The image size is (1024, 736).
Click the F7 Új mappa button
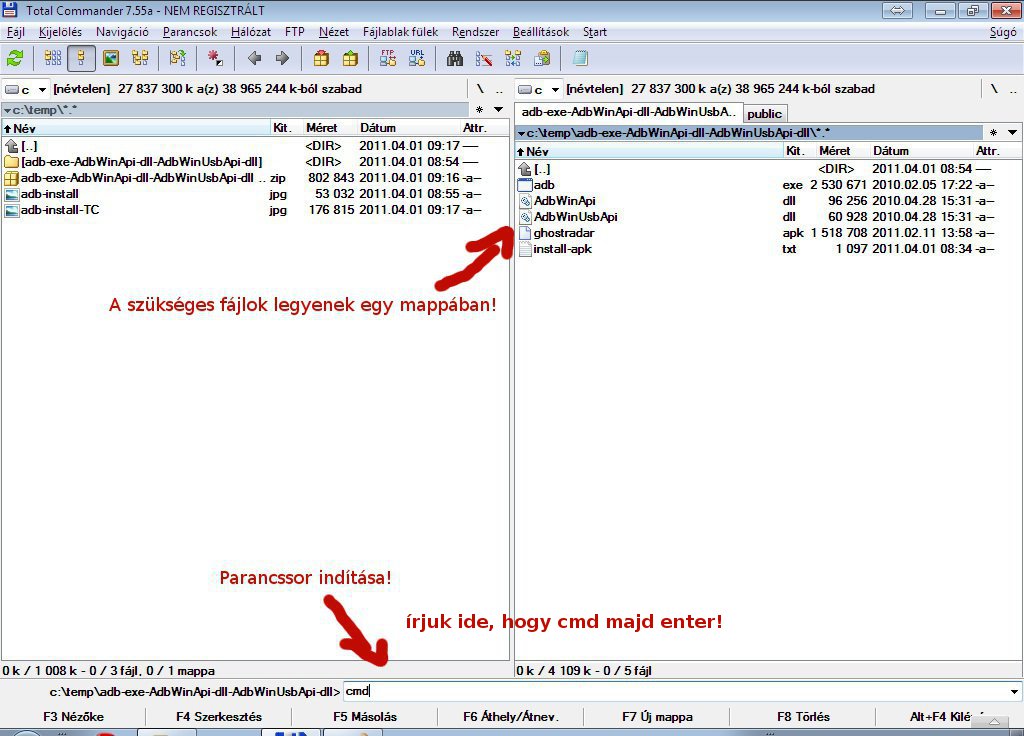[657, 716]
